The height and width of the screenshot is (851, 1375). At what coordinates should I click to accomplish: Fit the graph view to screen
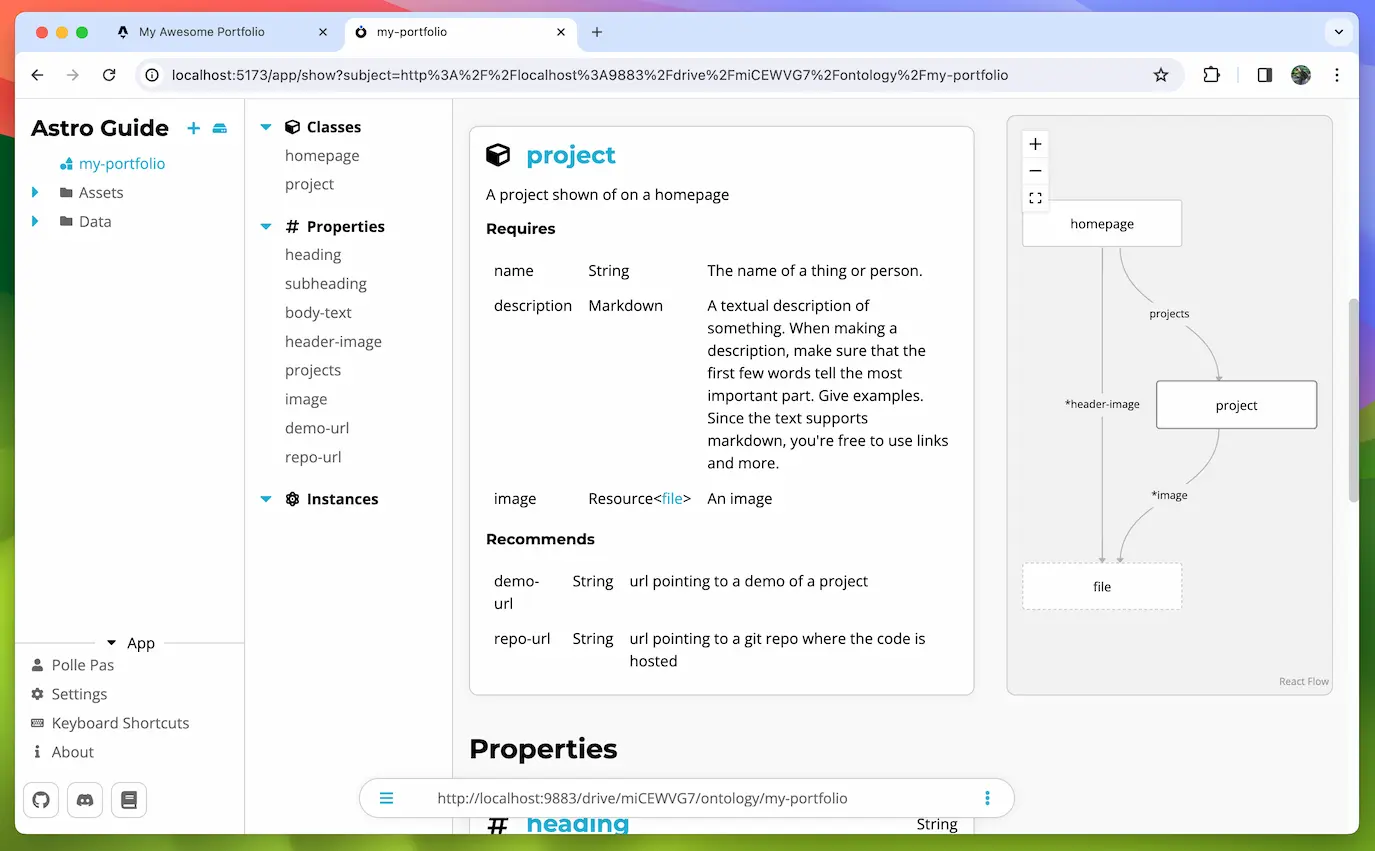point(1035,198)
